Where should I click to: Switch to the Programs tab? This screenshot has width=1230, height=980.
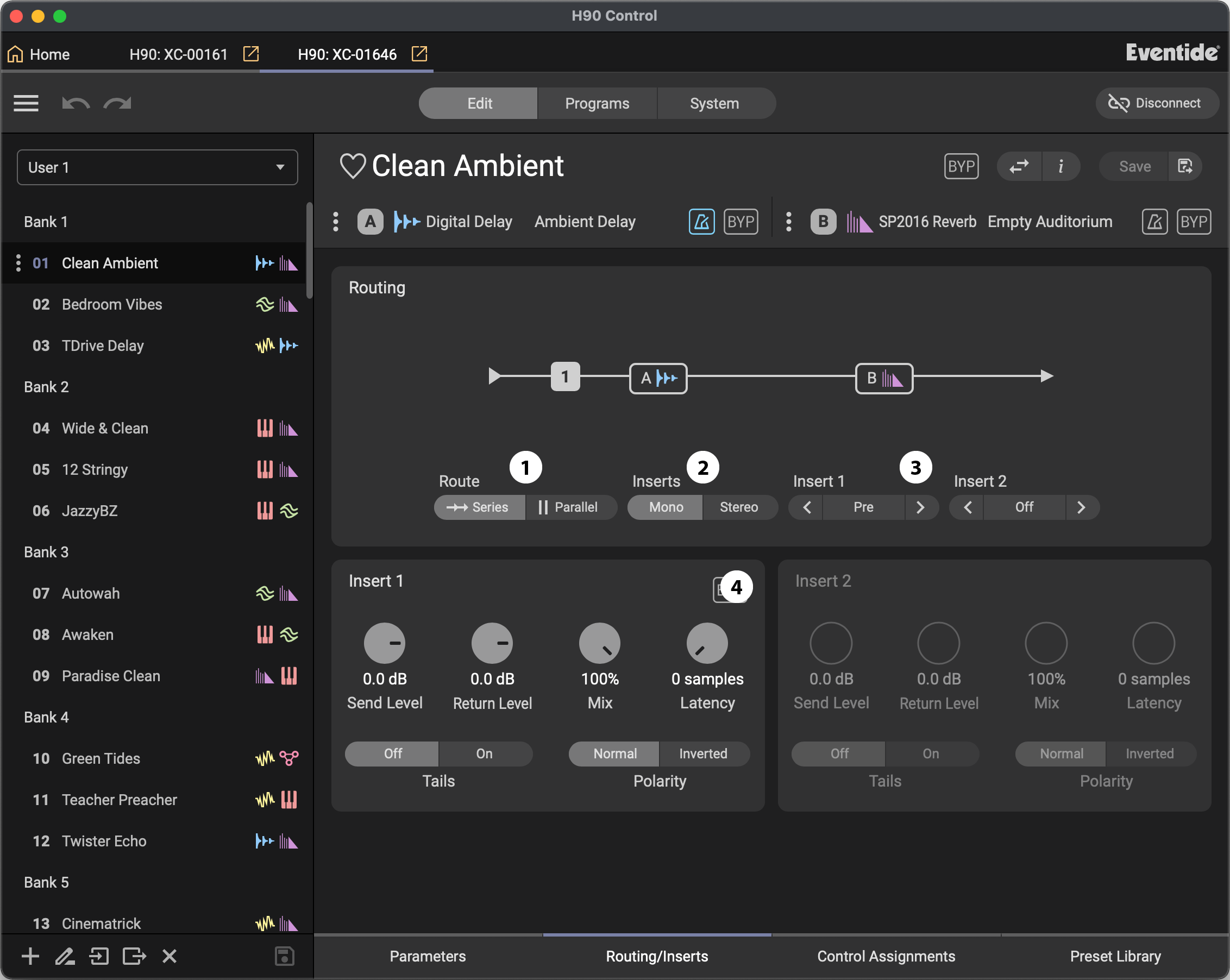point(597,103)
